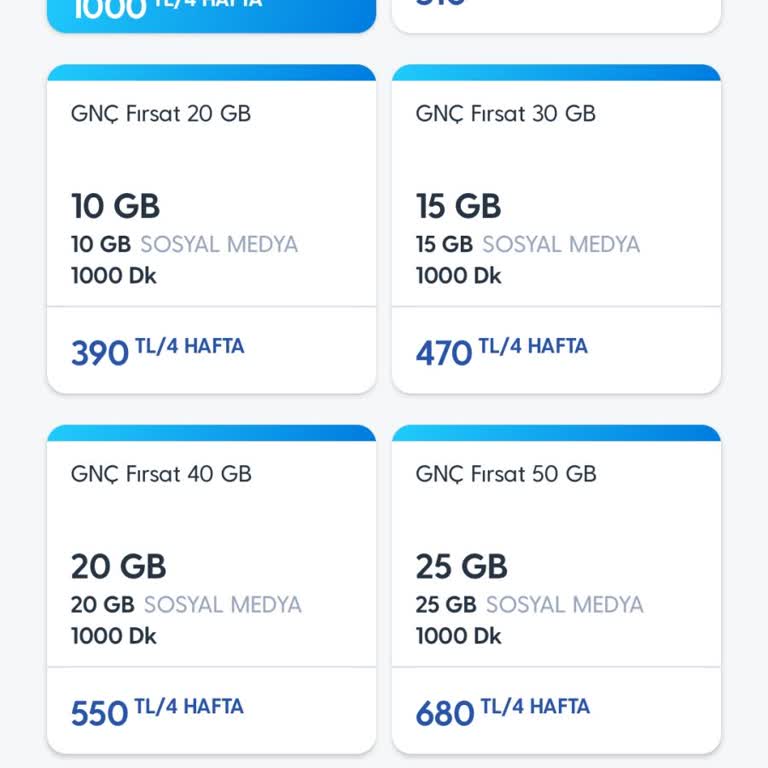Open the GNÇ Fırsat 30 GB plan title
The height and width of the screenshot is (768, 768).
pos(505,113)
